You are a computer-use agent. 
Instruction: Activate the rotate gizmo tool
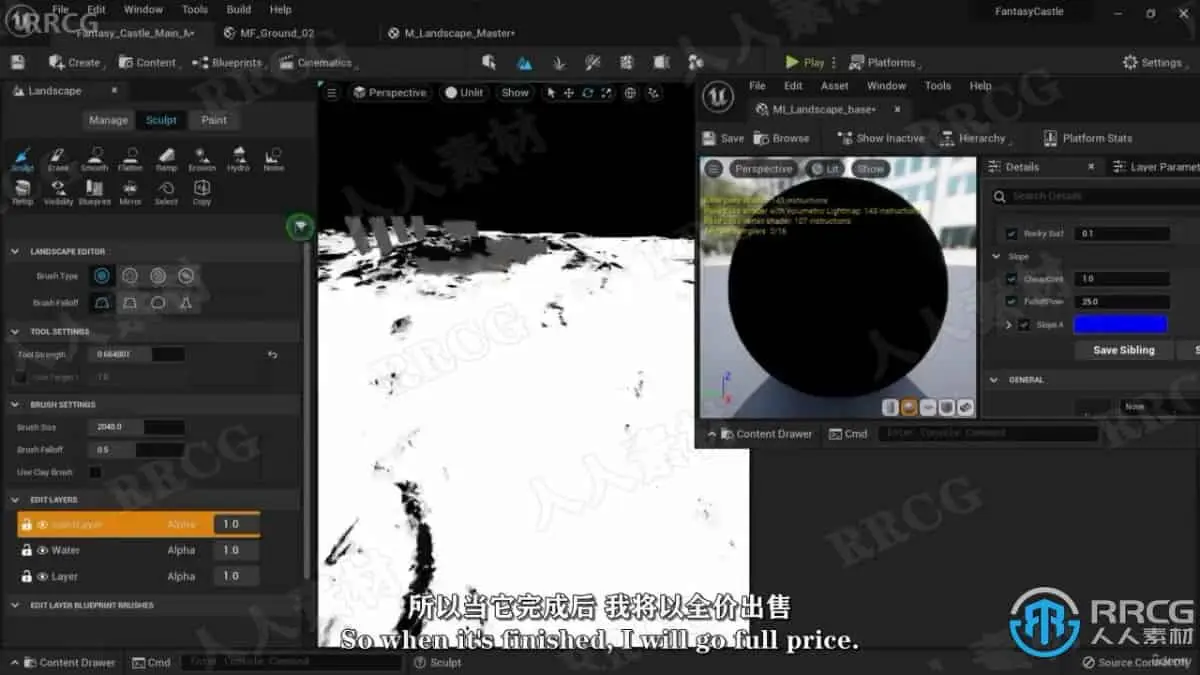588,93
